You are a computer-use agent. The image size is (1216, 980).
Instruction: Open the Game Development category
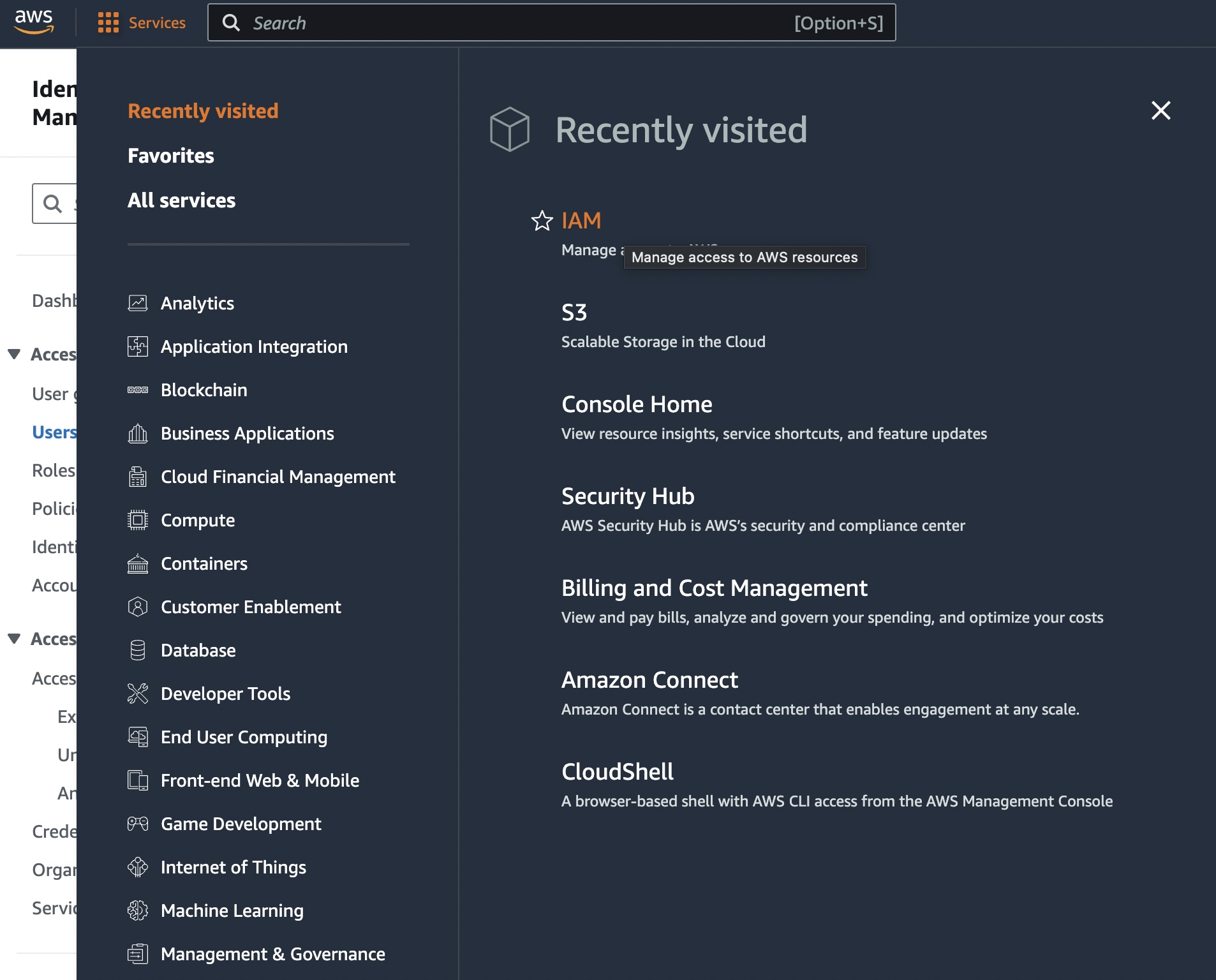pos(241,824)
